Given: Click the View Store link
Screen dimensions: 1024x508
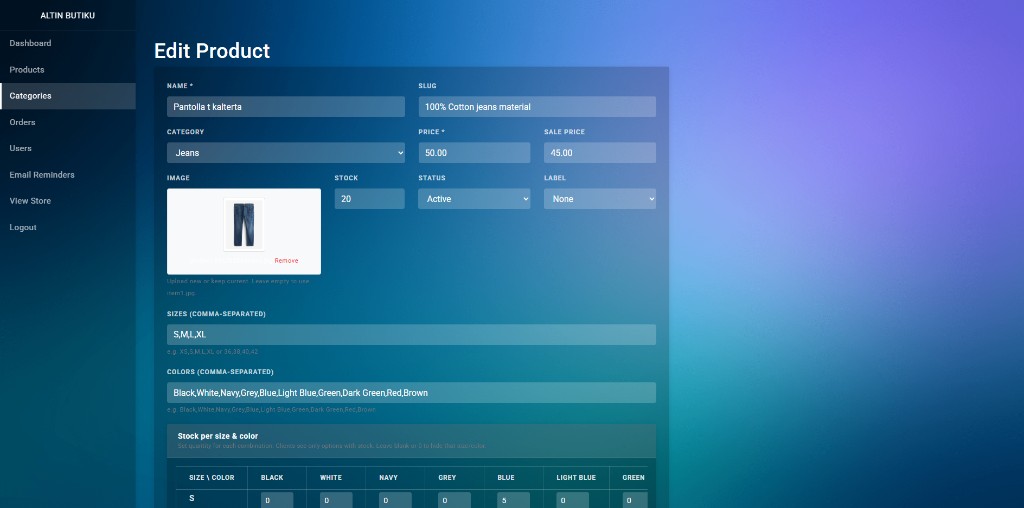Looking at the screenshot, I should [30, 201].
